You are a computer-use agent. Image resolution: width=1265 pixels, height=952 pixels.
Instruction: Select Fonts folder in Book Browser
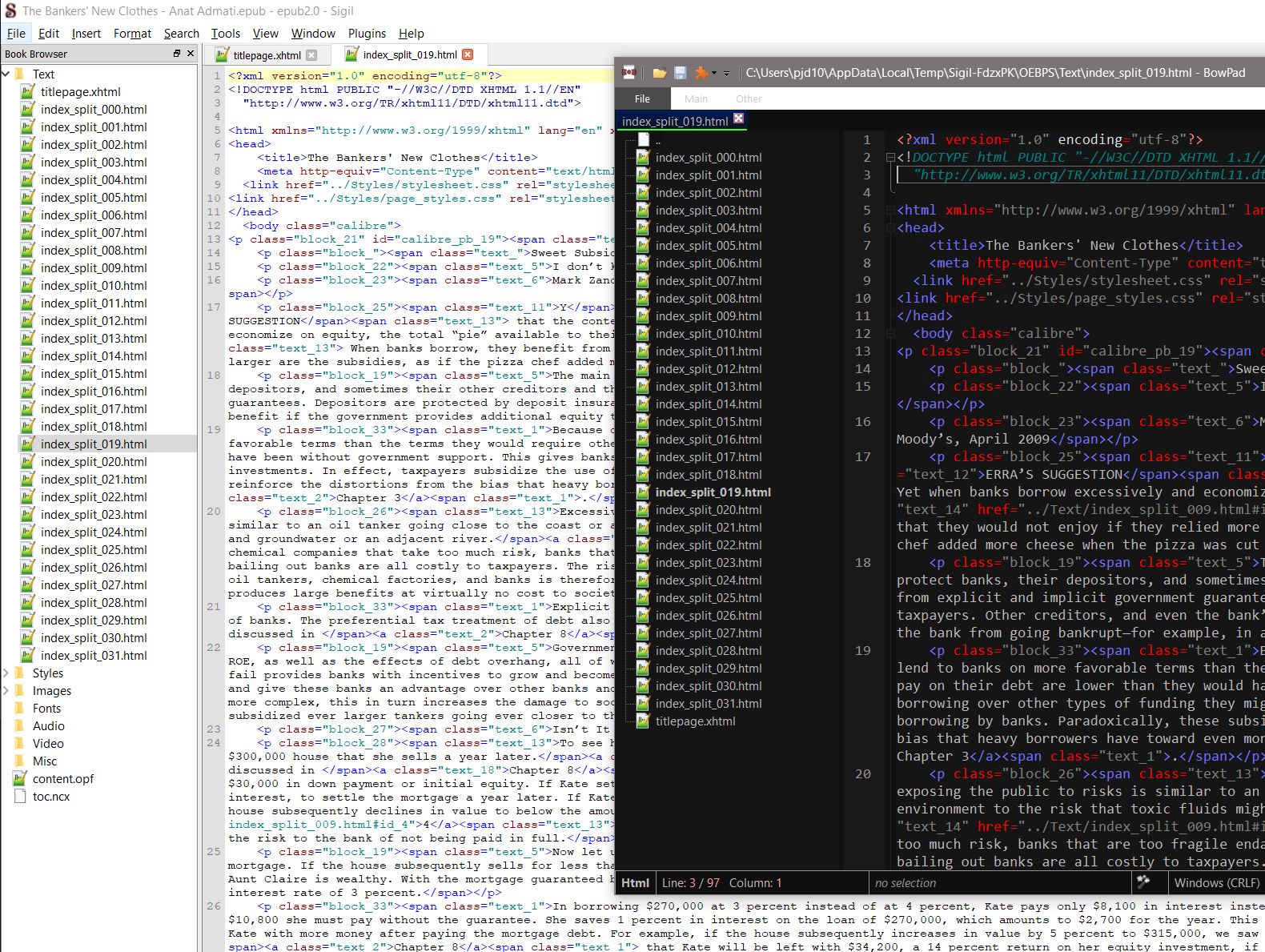46,708
